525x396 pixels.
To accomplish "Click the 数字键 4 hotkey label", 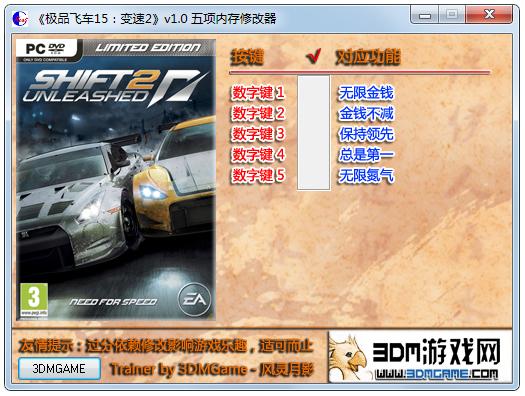I will pyautogui.click(x=258, y=155).
